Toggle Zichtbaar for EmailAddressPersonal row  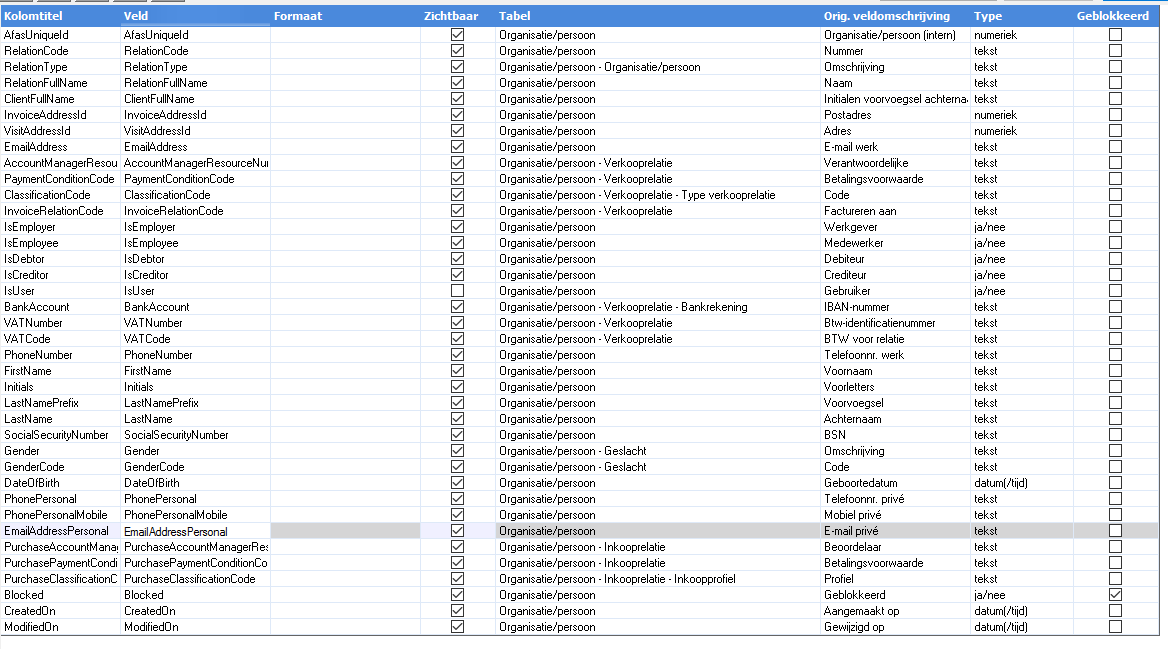click(457, 531)
